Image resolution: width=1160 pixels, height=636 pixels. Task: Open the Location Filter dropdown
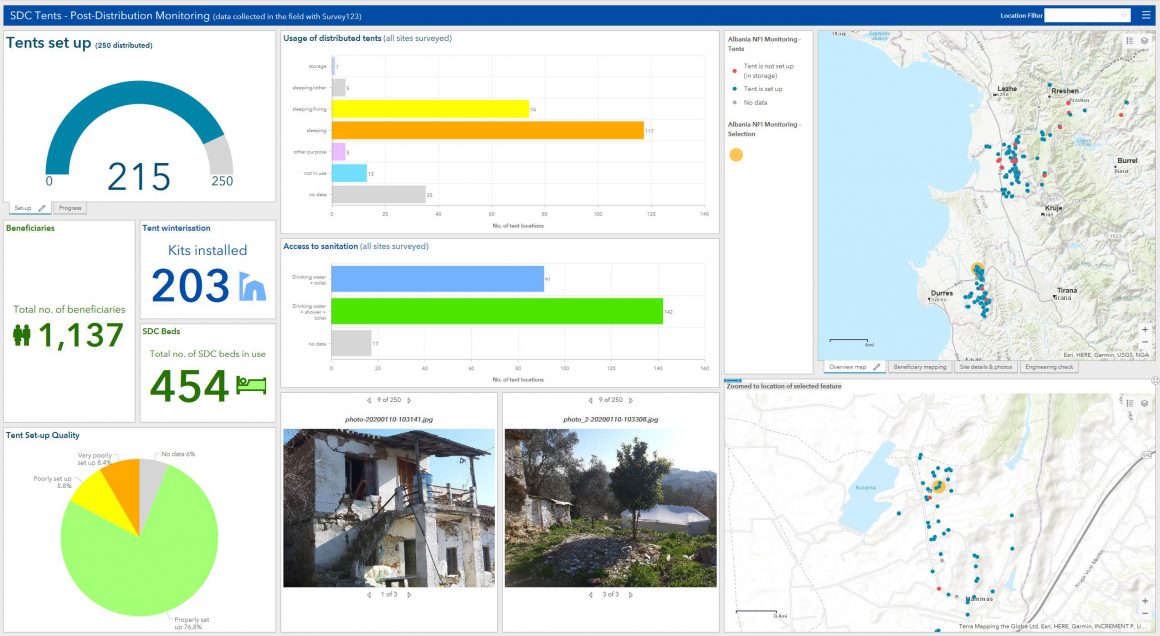[x=1087, y=15]
